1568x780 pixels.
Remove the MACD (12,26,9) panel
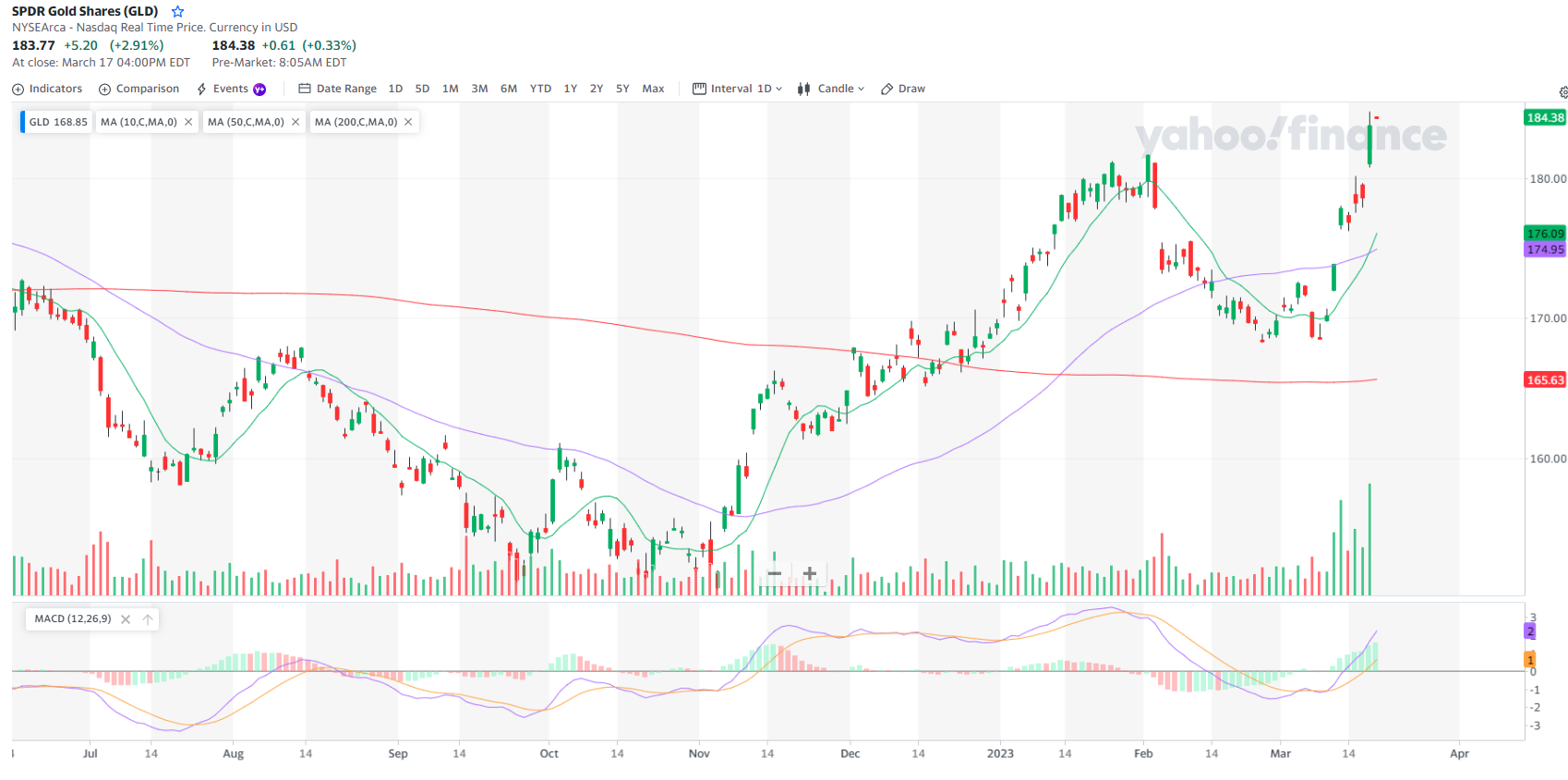126,619
